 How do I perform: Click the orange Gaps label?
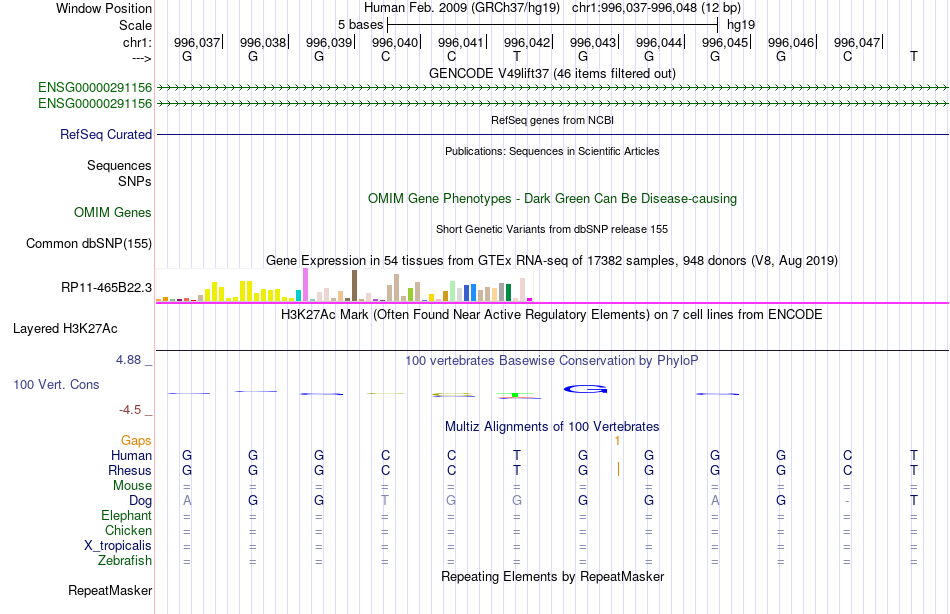pyautogui.click(x=136, y=441)
